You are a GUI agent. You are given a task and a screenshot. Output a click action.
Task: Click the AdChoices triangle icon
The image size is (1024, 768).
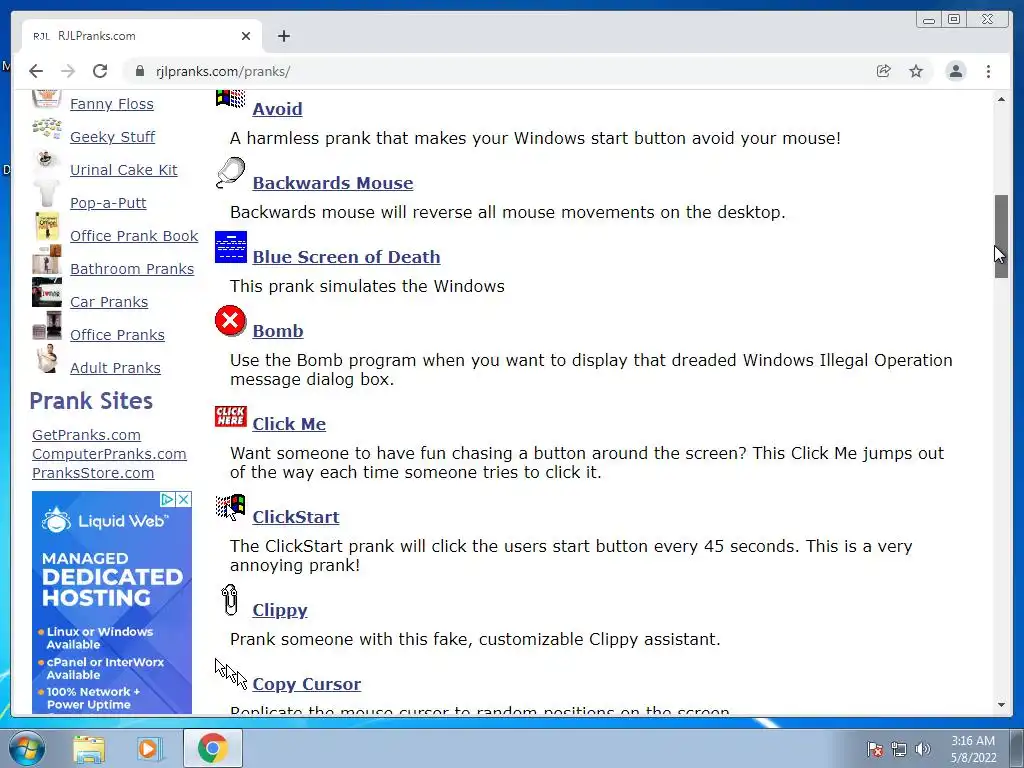point(168,500)
